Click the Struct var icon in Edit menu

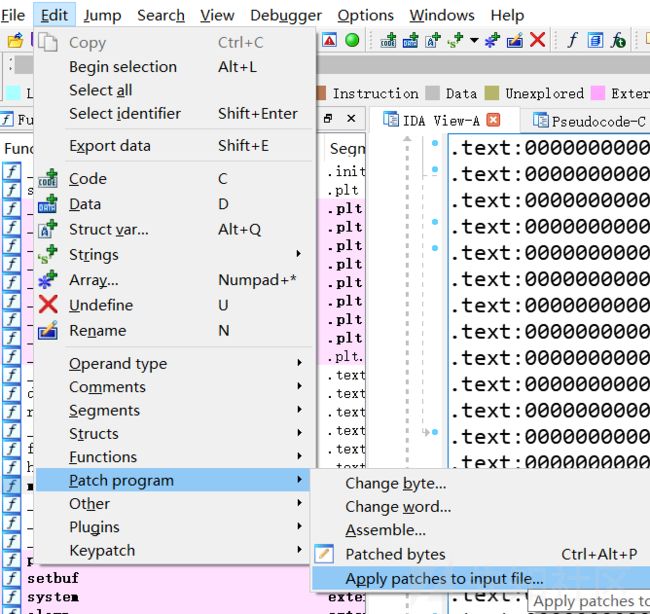48,229
